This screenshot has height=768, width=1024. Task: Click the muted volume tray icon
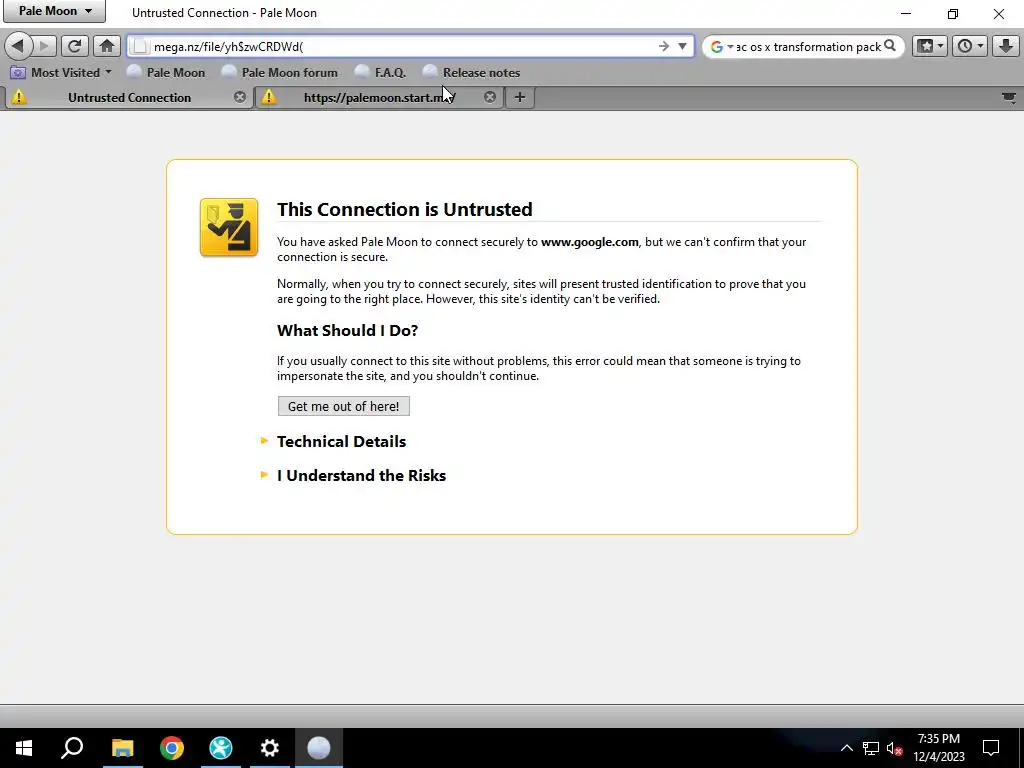point(895,748)
